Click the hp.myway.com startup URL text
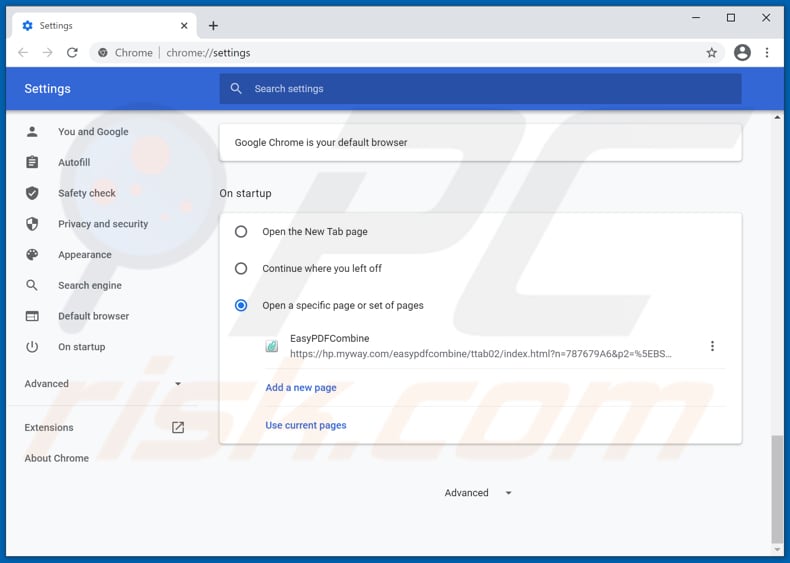 (x=481, y=354)
